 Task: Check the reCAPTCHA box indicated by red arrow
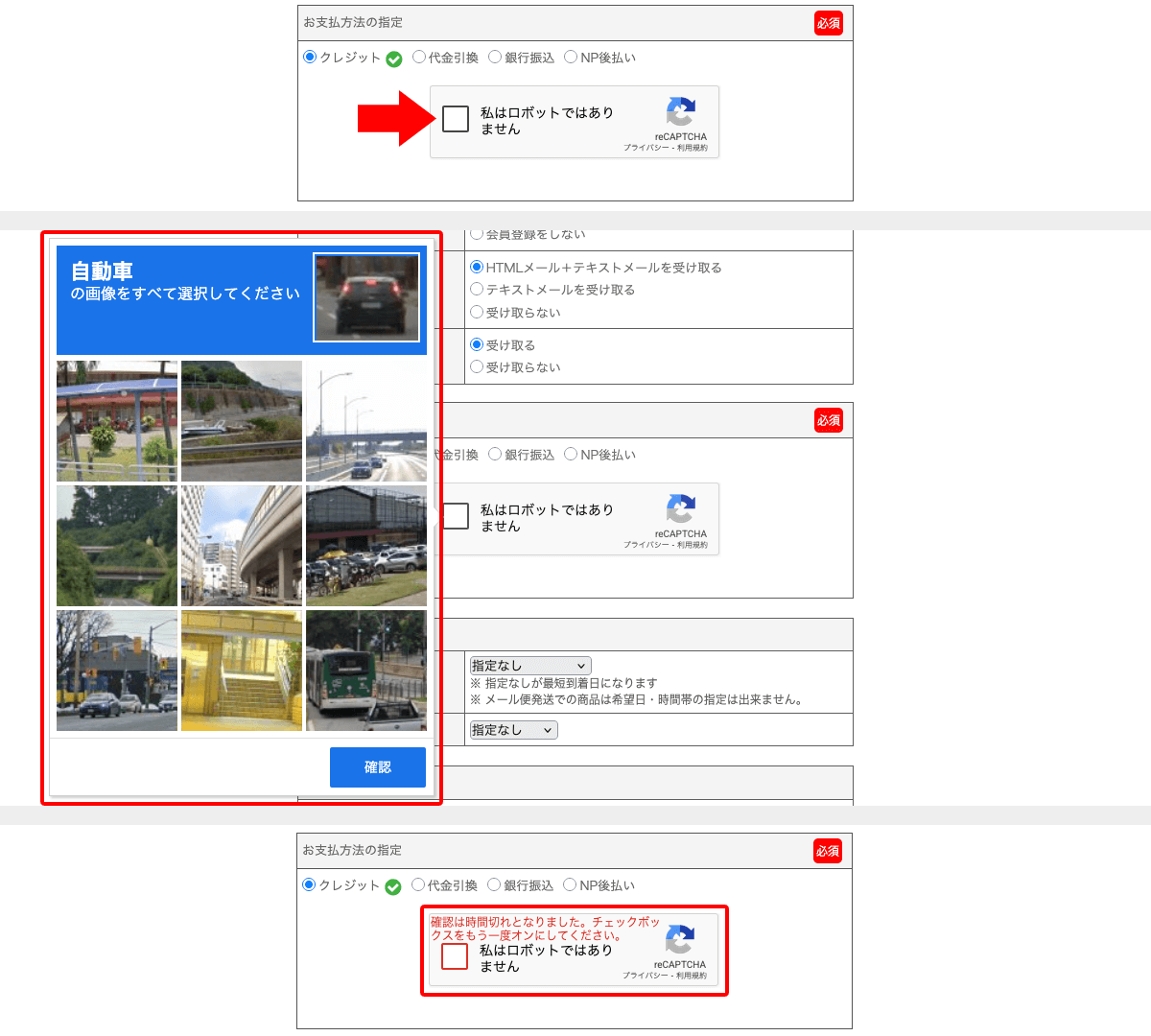click(456, 119)
